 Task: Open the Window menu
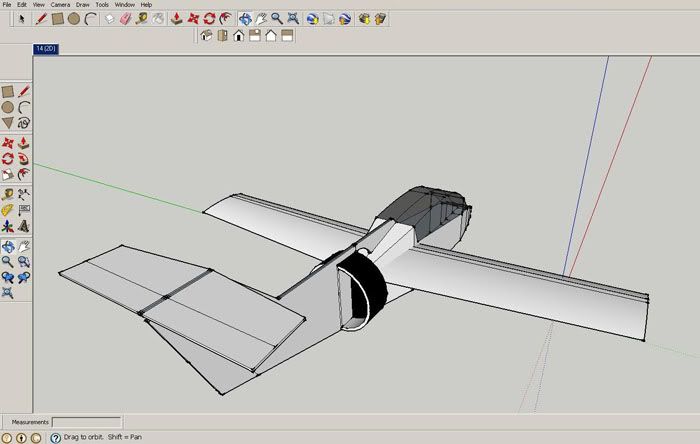coord(125,4)
